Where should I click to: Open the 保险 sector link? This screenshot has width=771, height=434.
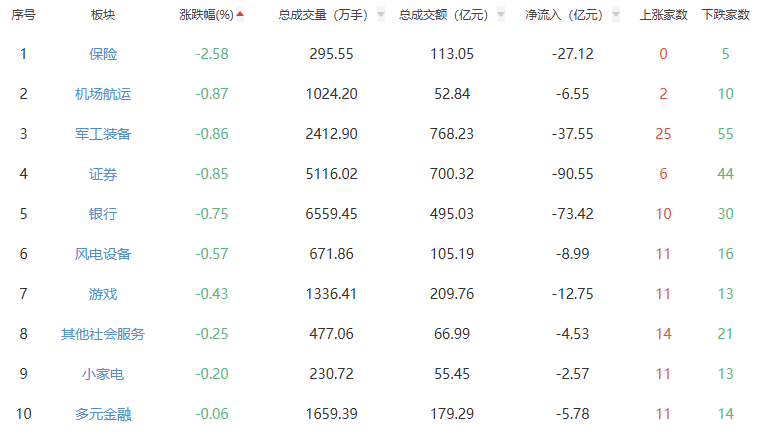102,54
